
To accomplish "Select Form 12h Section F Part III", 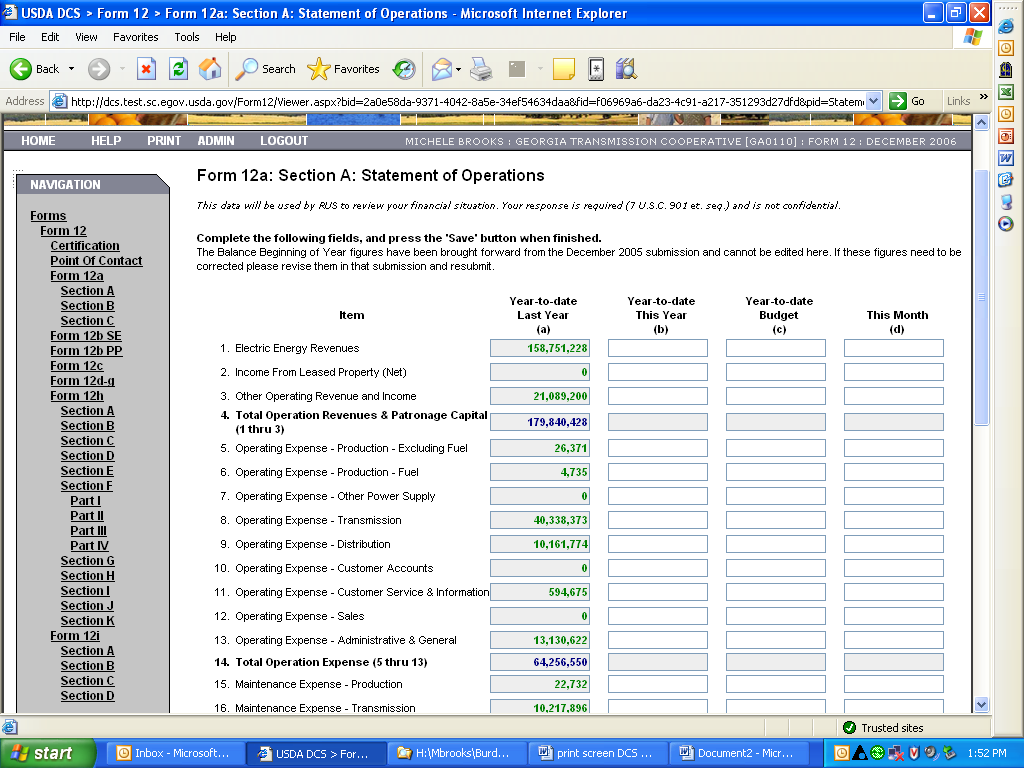I will tap(88, 531).
